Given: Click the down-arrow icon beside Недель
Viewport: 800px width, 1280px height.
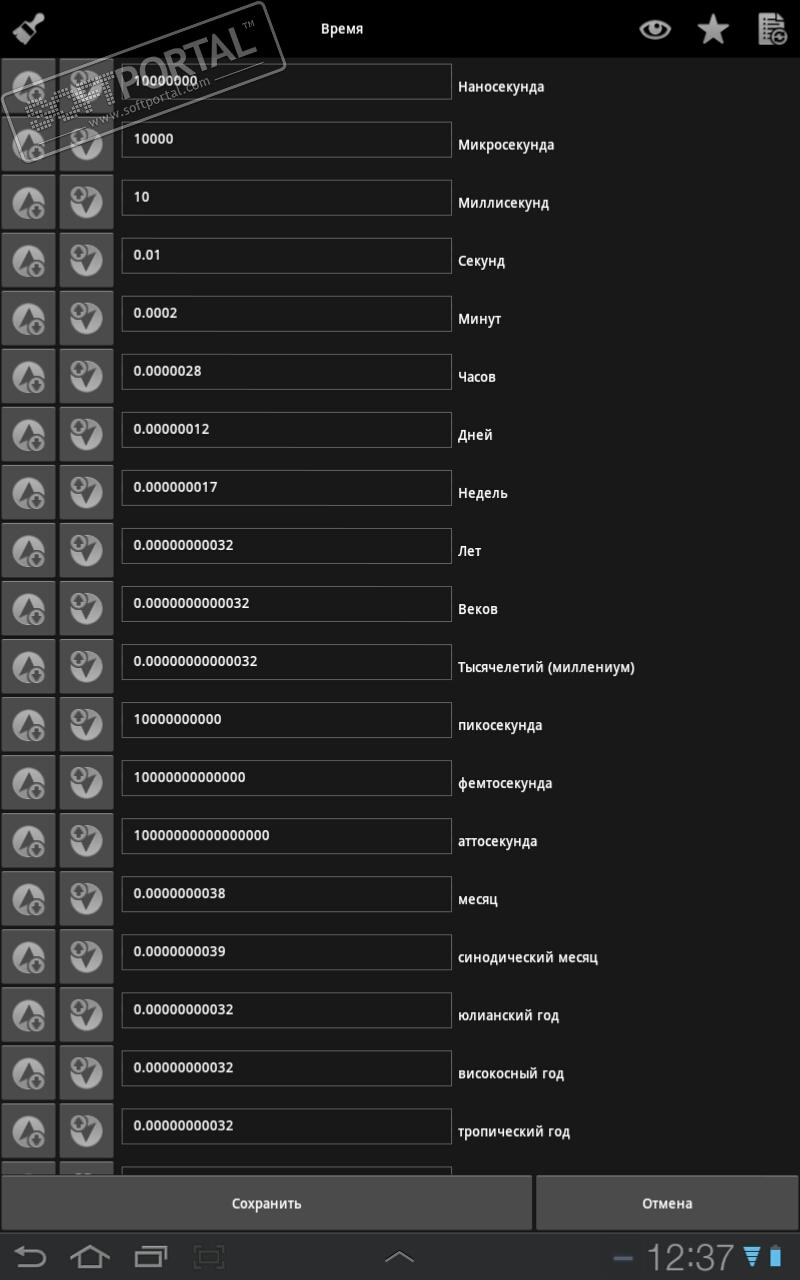Looking at the screenshot, I should (86, 493).
